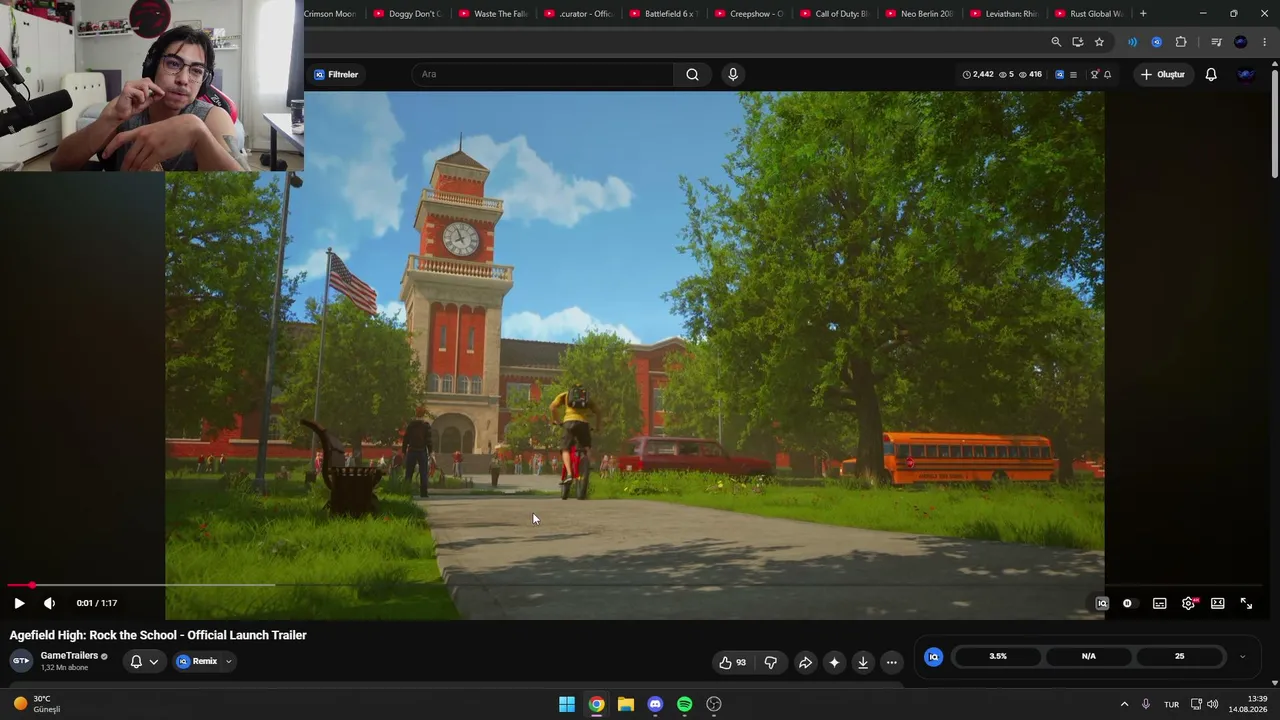
Task: Submit search with the magnifier icon
Action: [x=692, y=74]
